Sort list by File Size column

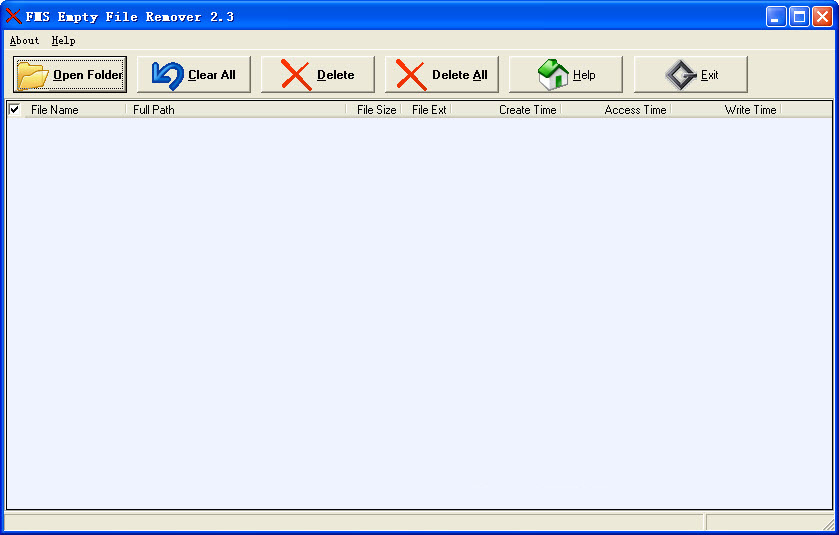(375, 110)
